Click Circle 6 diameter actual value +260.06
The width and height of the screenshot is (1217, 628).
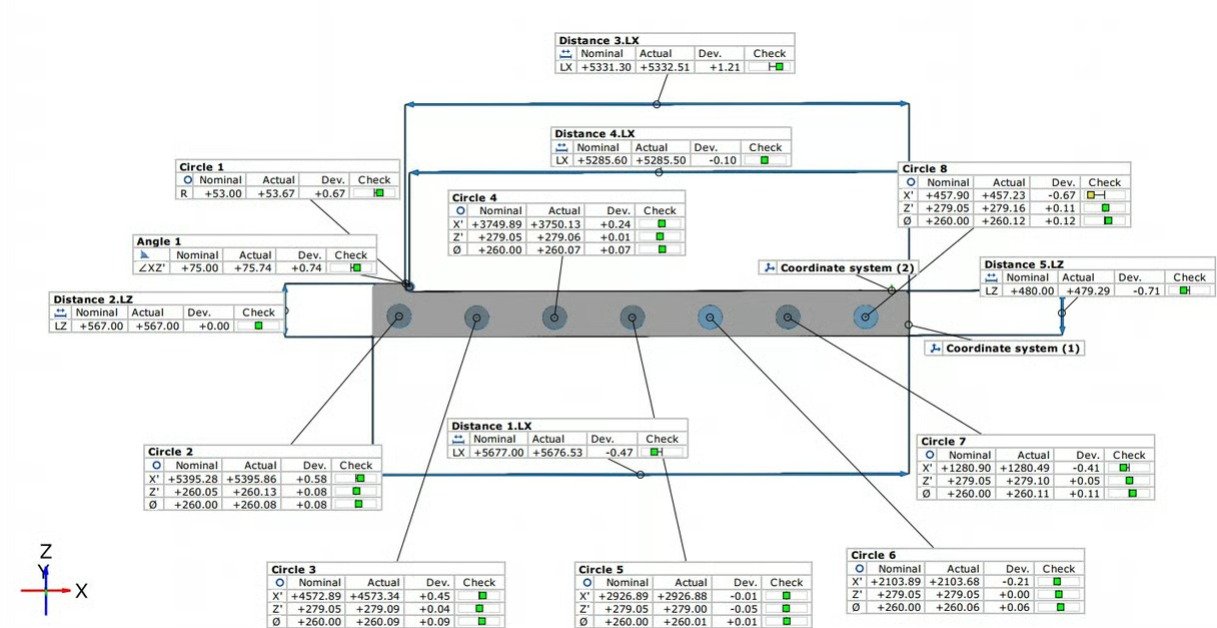coord(962,607)
